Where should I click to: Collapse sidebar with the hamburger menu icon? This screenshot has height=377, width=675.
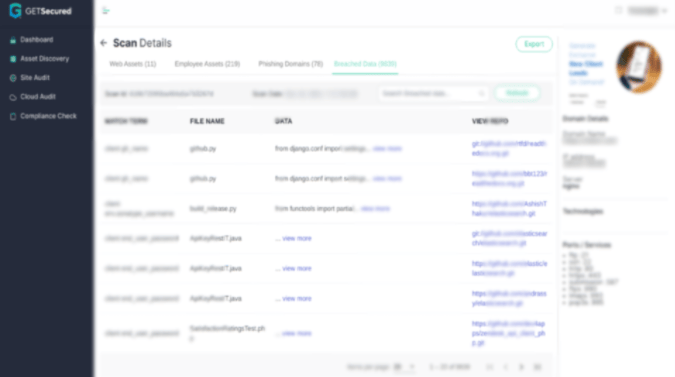pos(106,11)
